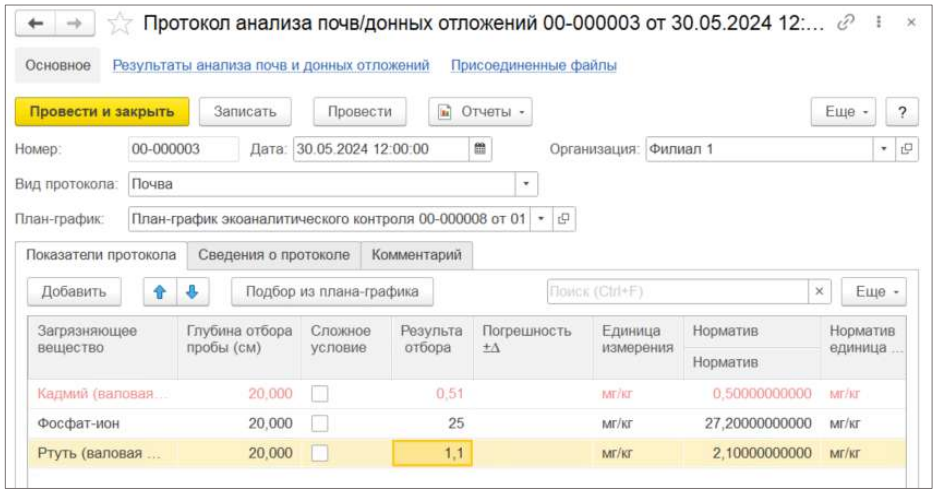The height and width of the screenshot is (492, 936).
Task: Click the back navigation arrow
Action: [35, 24]
